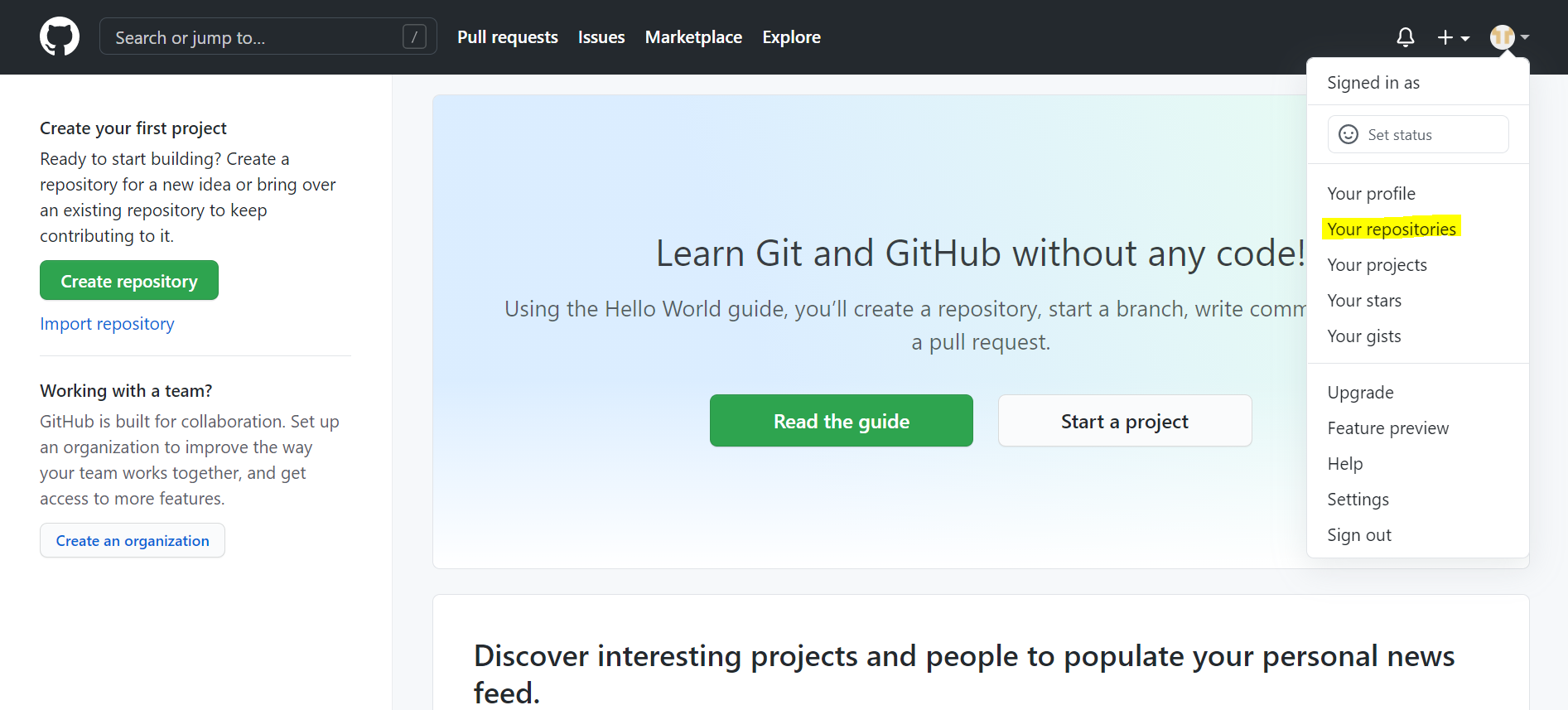1568x710 pixels.
Task: Select Your repositories in the menu
Action: pyautogui.click(x=1392, y=229)
